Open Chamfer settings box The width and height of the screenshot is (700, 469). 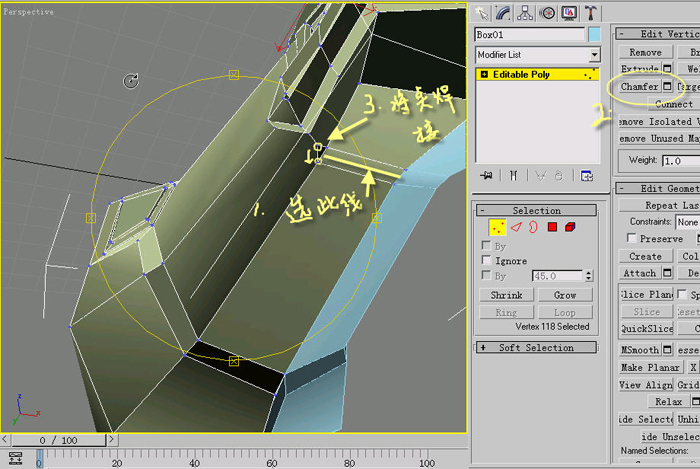(x=667, y=86)
